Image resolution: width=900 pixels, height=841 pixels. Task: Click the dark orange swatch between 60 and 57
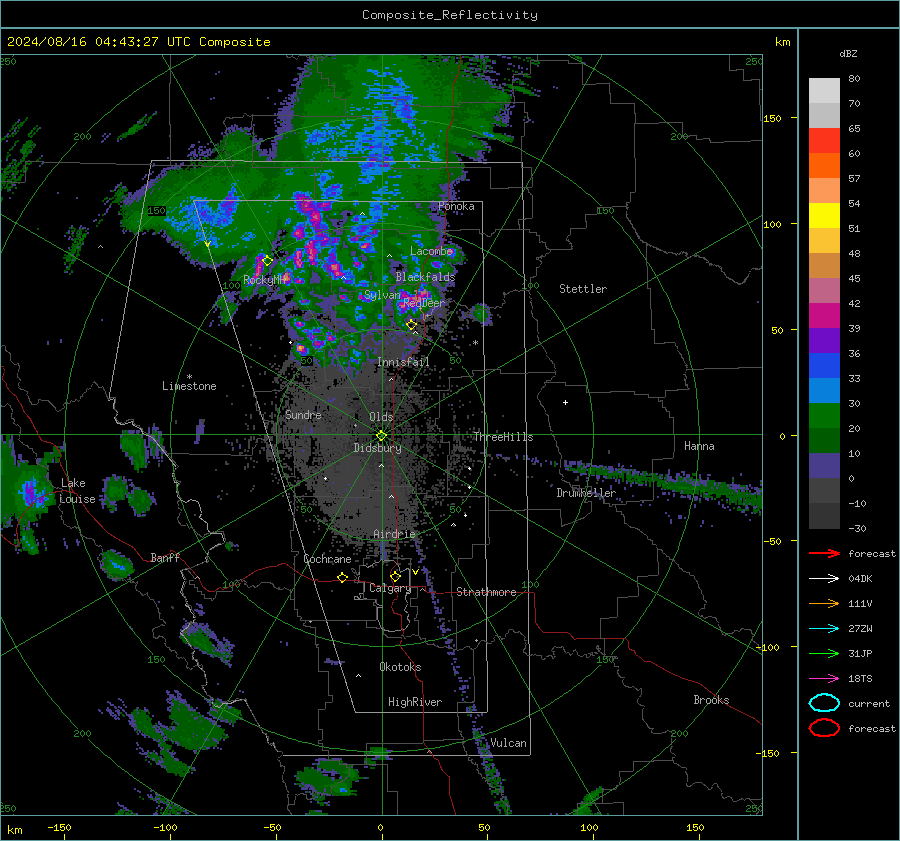pyautogui.click(x=824, y=165)
